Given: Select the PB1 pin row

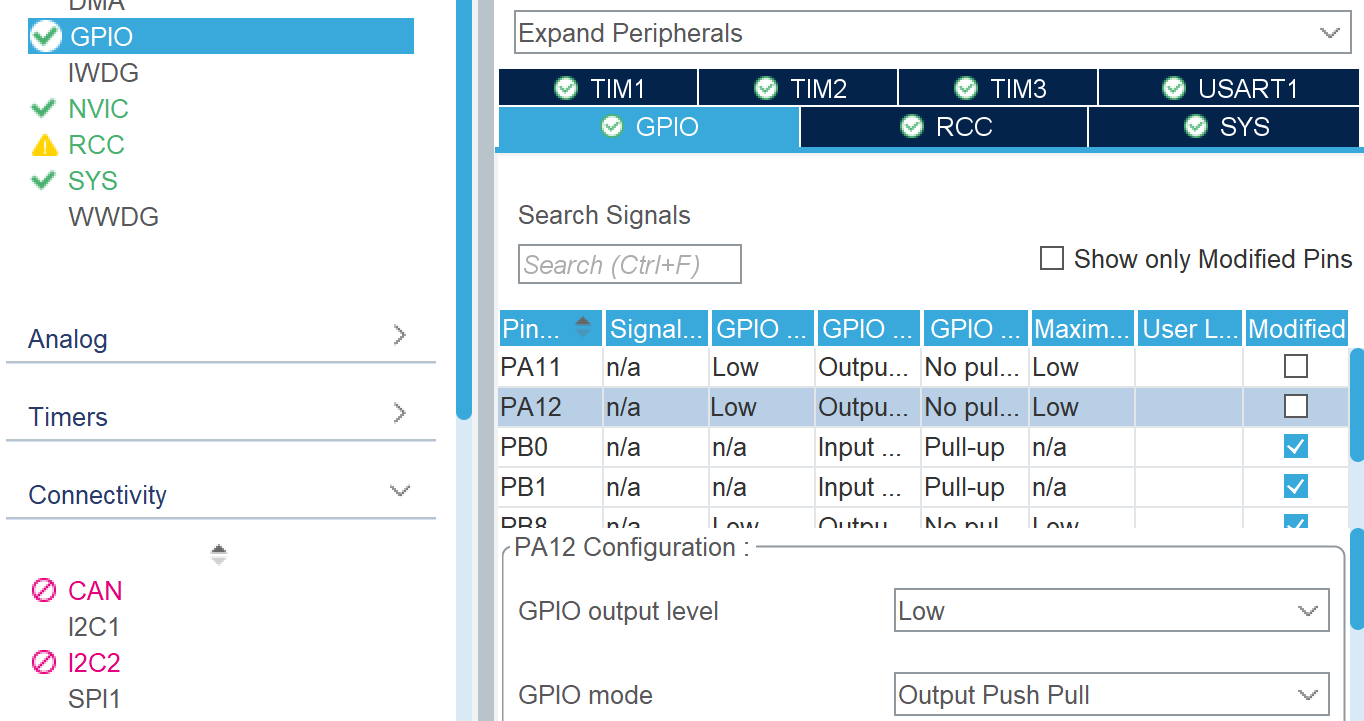Looking at the screenshot, I should click(923, 487).
